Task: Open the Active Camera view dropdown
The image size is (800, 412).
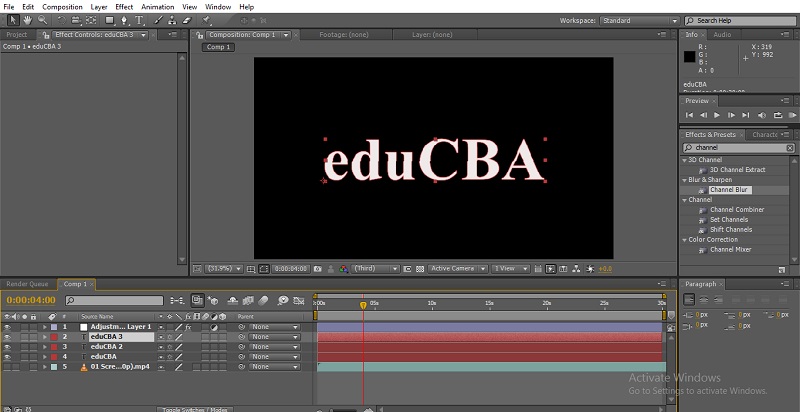Action: (458, 269)
